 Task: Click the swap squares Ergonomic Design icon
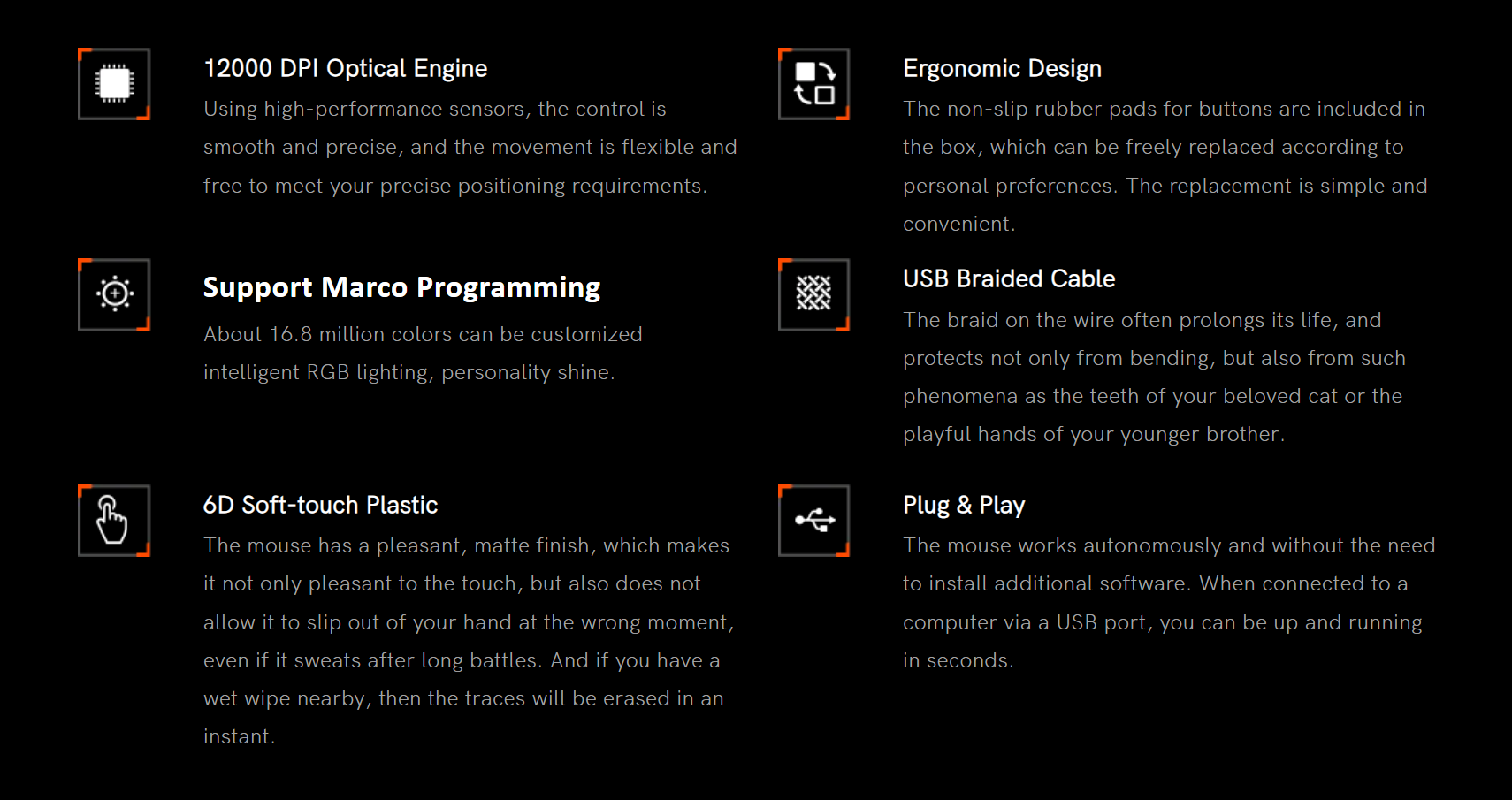point(813,84)
